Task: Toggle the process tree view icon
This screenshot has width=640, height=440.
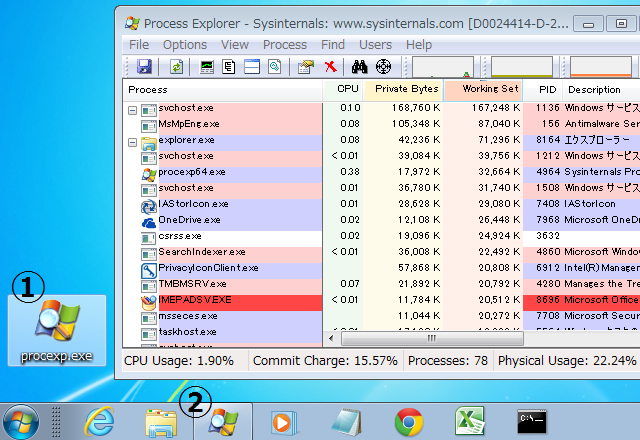Action: pos(229,67)
